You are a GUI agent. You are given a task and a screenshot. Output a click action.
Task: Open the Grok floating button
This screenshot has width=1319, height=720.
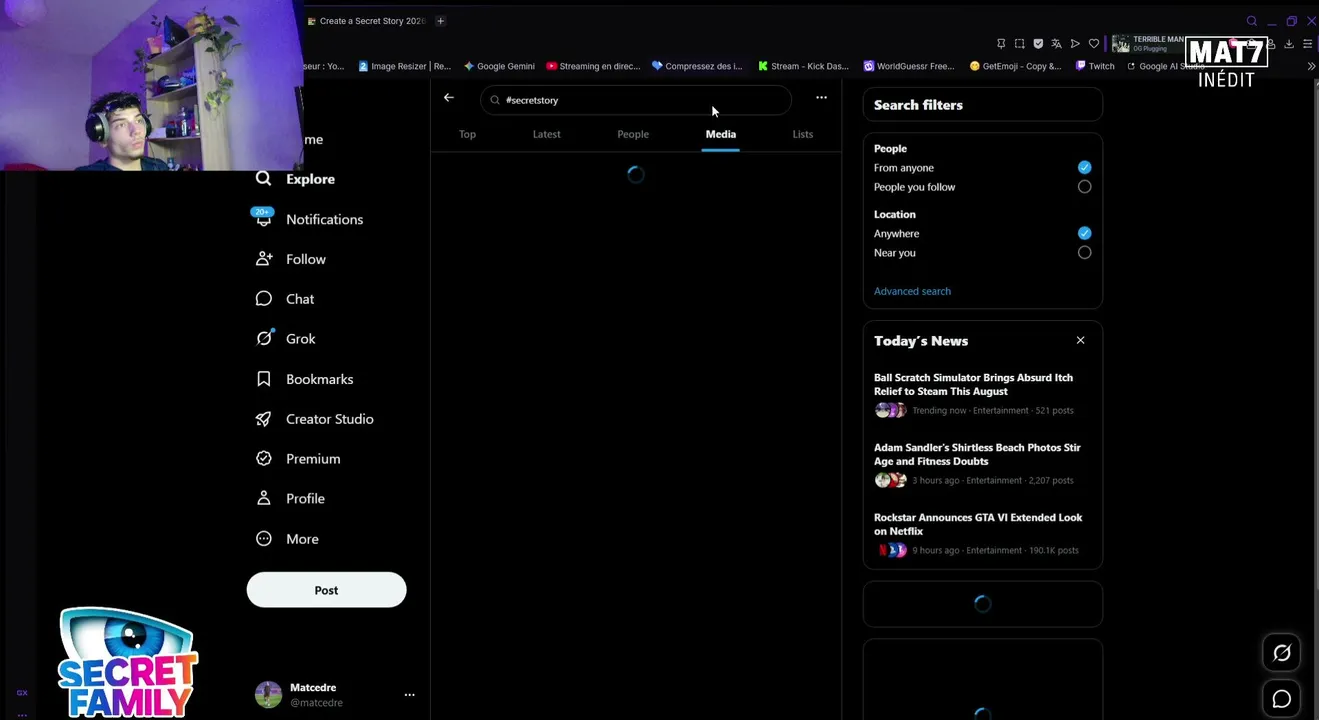(1282, 653)
